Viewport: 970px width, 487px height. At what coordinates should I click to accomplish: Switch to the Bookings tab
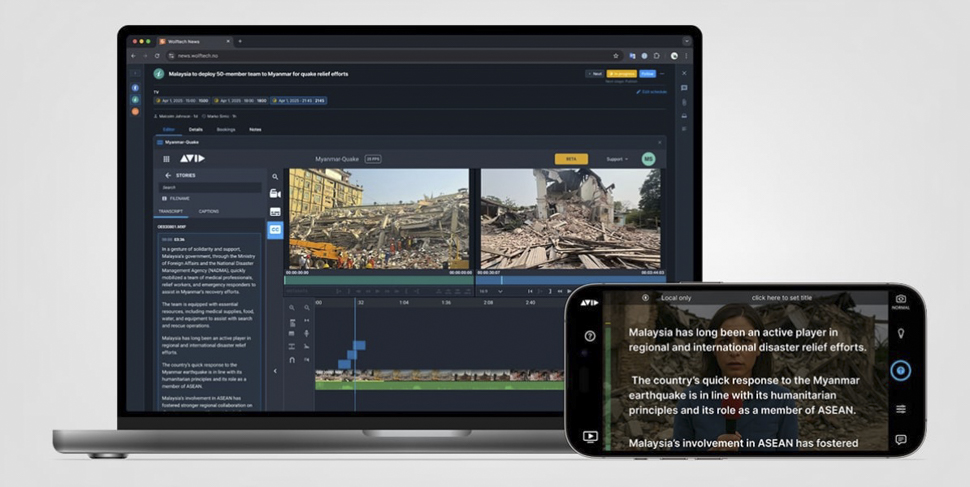pyautogui.click(x=226, y=129)
